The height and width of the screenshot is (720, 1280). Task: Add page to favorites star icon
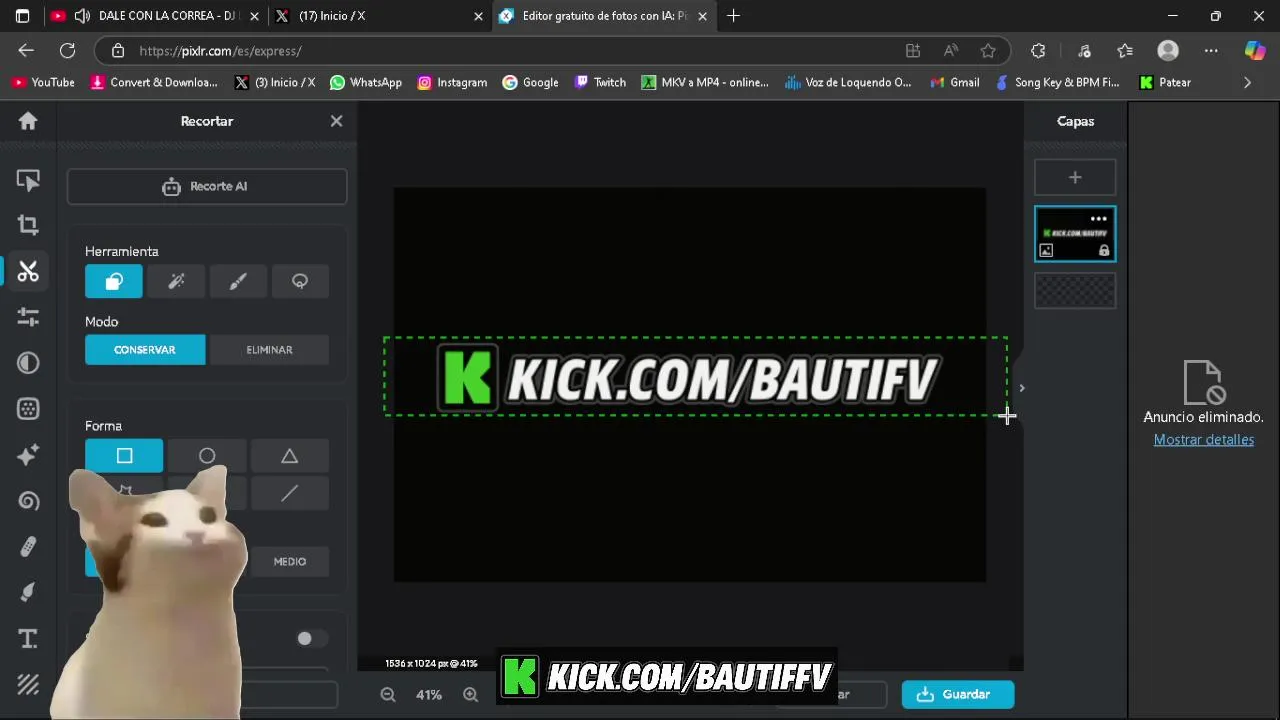(988, 51)
